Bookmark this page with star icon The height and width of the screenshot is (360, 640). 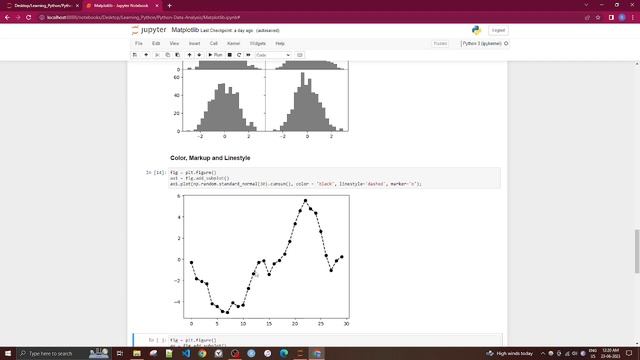598,18
